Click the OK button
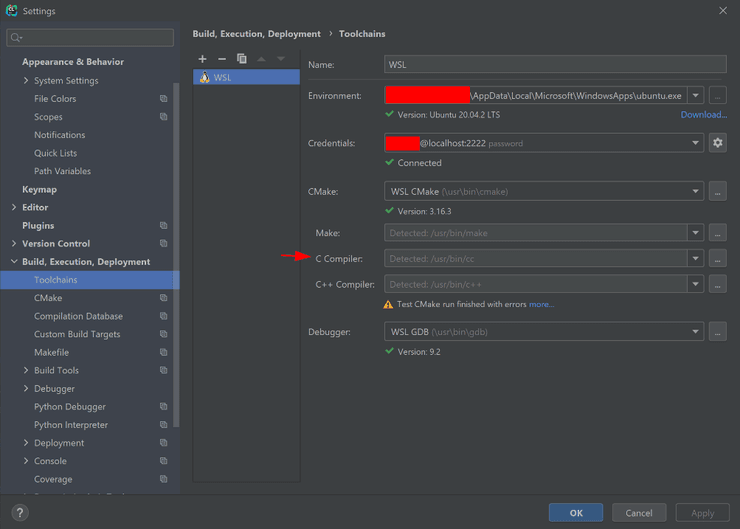The width and height of the screenshot is (740, 529). point(576,513)
